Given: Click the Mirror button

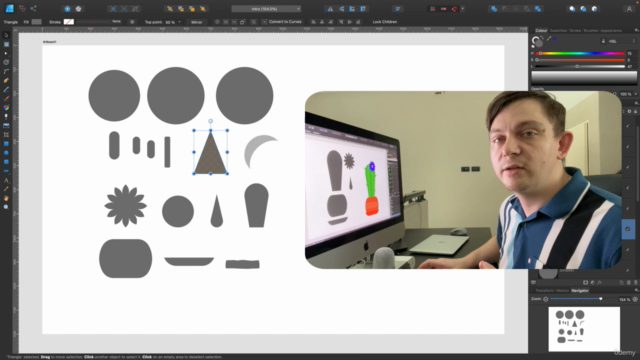Looking at the screenshot, I should [196, 22].
